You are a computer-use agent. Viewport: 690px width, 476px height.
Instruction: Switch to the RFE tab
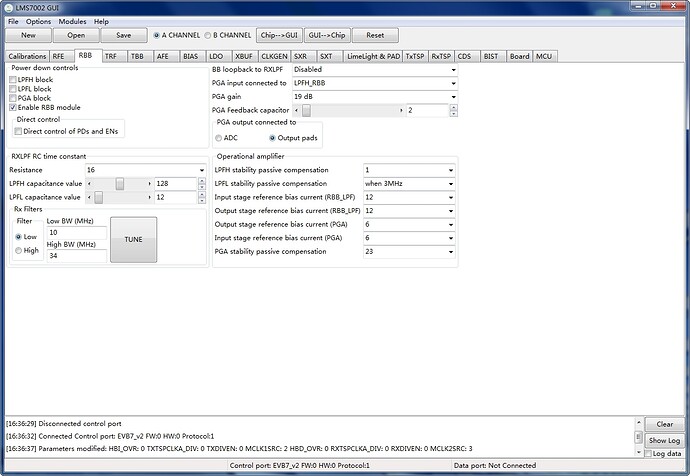[62, 56]
